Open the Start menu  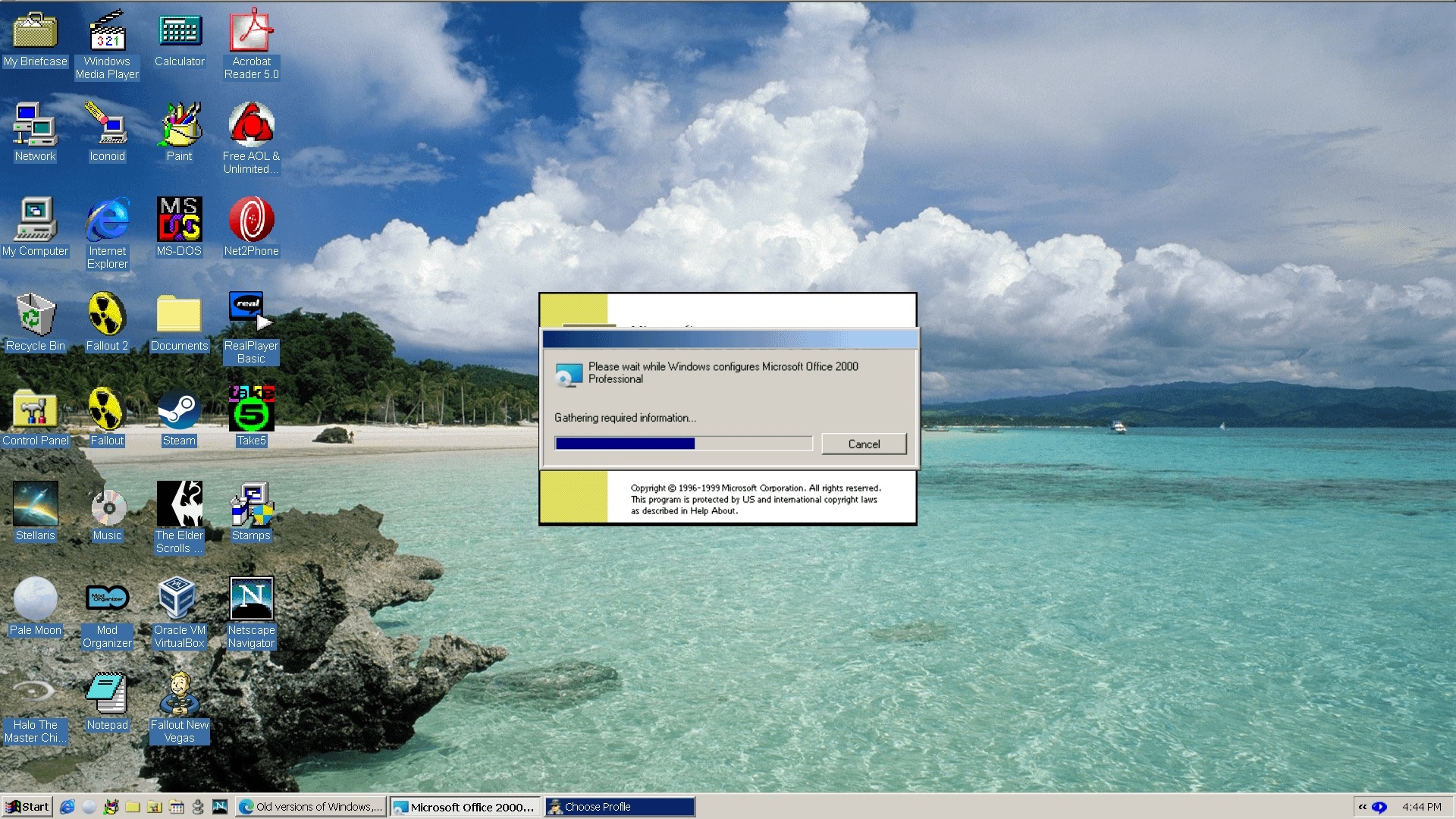[x=27, y=806]
